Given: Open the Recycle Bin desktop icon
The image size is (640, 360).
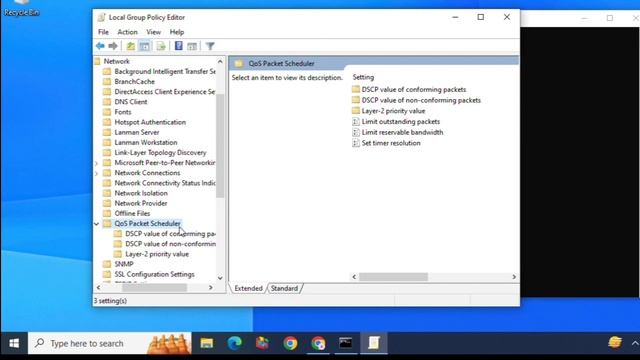Looking at the screenshot, I should tap(21, 9).
